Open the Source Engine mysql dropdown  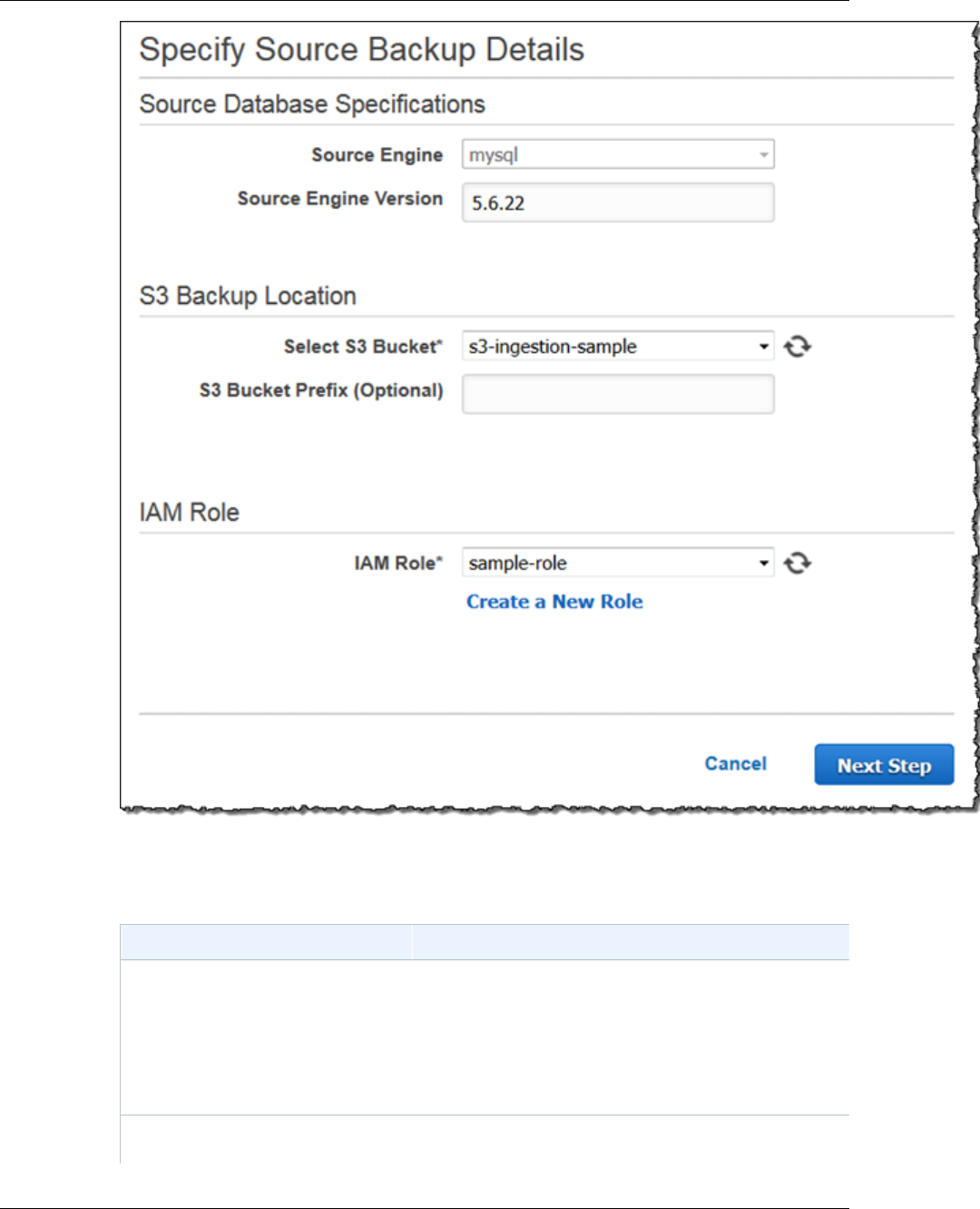click(618, 155)
